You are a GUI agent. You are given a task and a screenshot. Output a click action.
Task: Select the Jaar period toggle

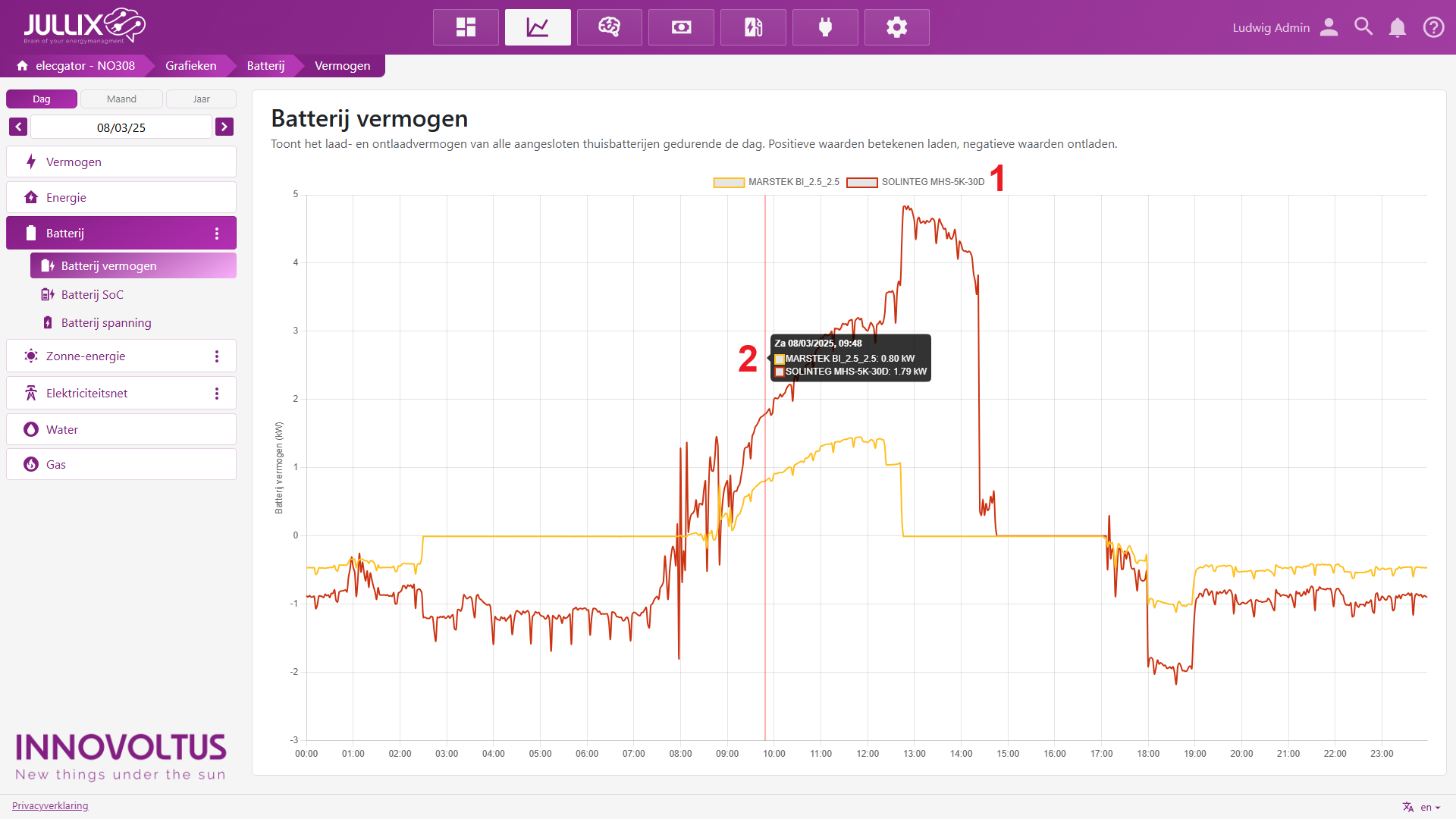click(x=201, y=99)
